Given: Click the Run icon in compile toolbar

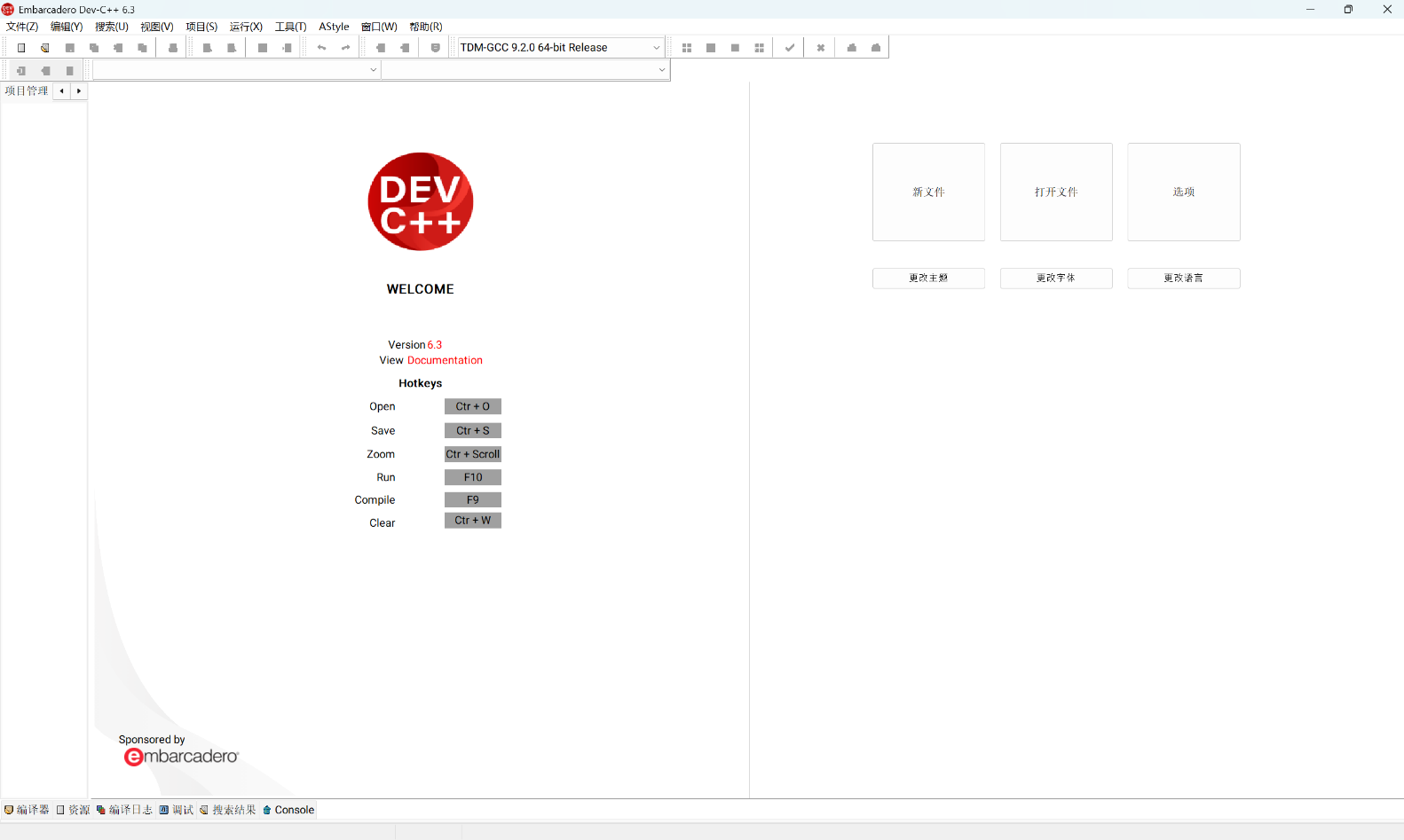Looking at the screenshot, I should [x=711, y=48].
